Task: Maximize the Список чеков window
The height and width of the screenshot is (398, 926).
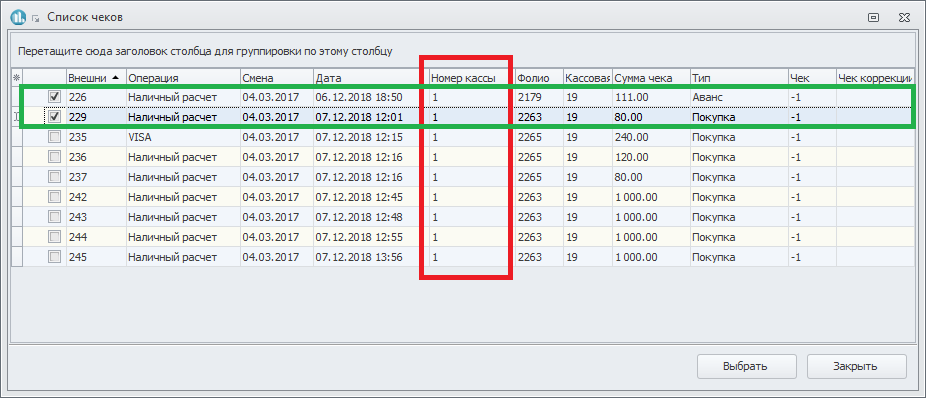Action: [x=873, y=18]
